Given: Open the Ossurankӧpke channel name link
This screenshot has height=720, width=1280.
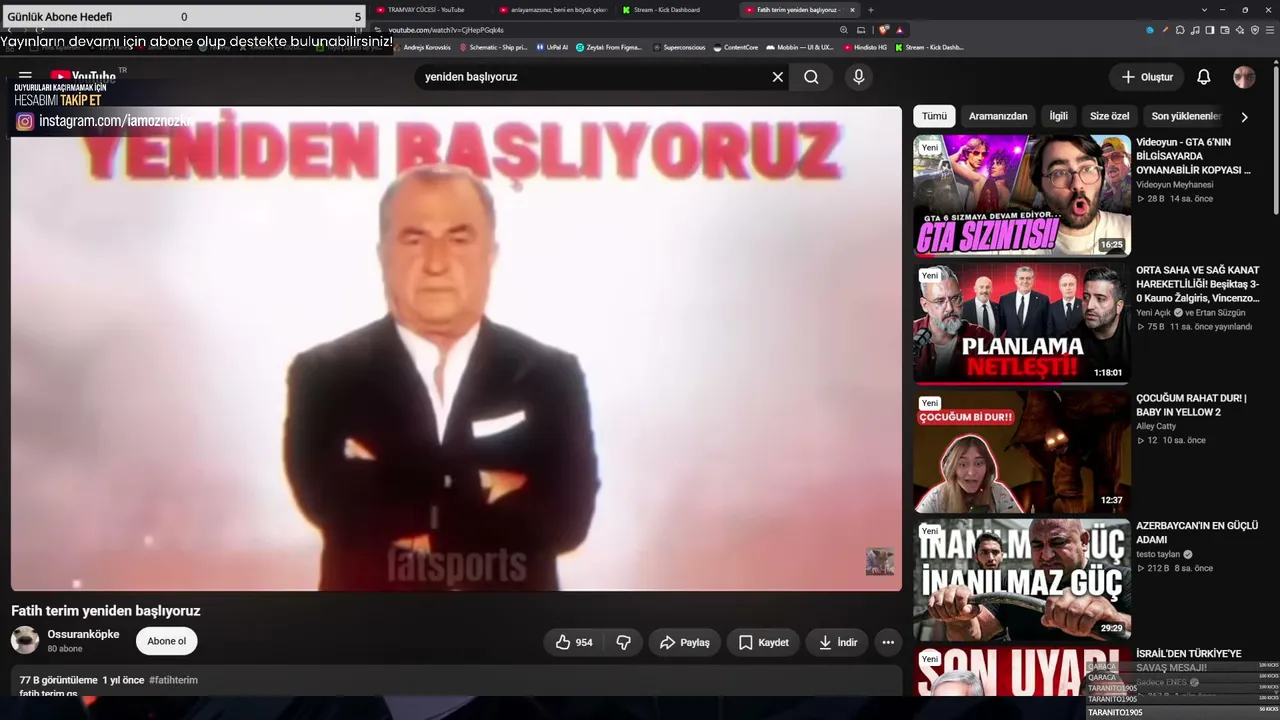Looking at the screenshot, I should [83, 634].
